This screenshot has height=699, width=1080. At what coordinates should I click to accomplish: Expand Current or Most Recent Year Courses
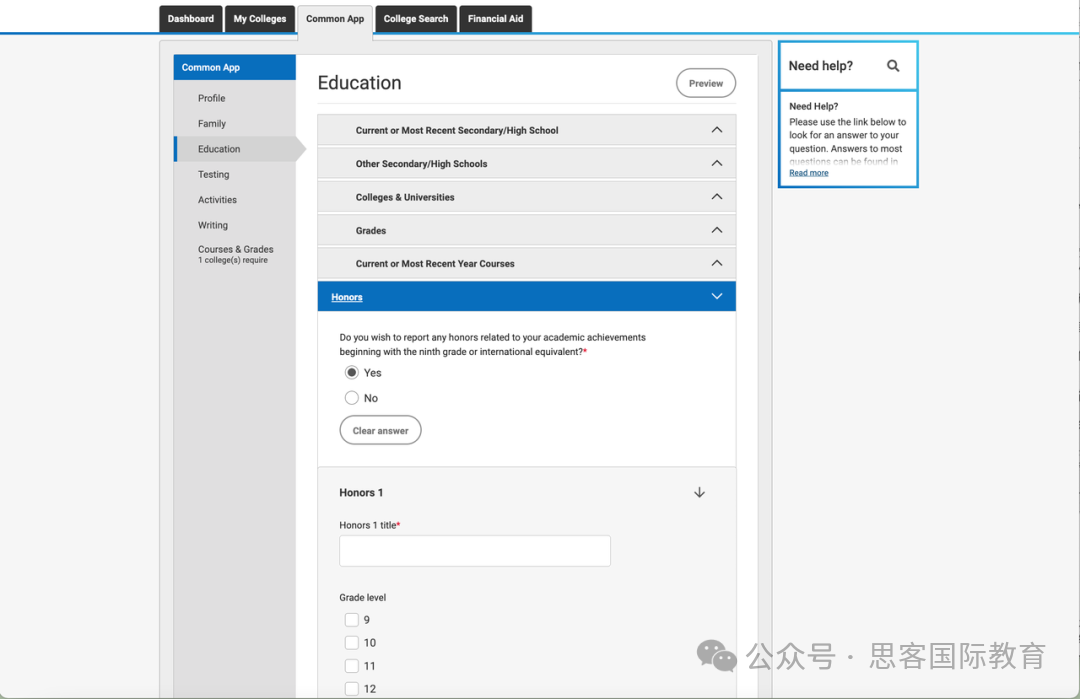tap(716, 263)
